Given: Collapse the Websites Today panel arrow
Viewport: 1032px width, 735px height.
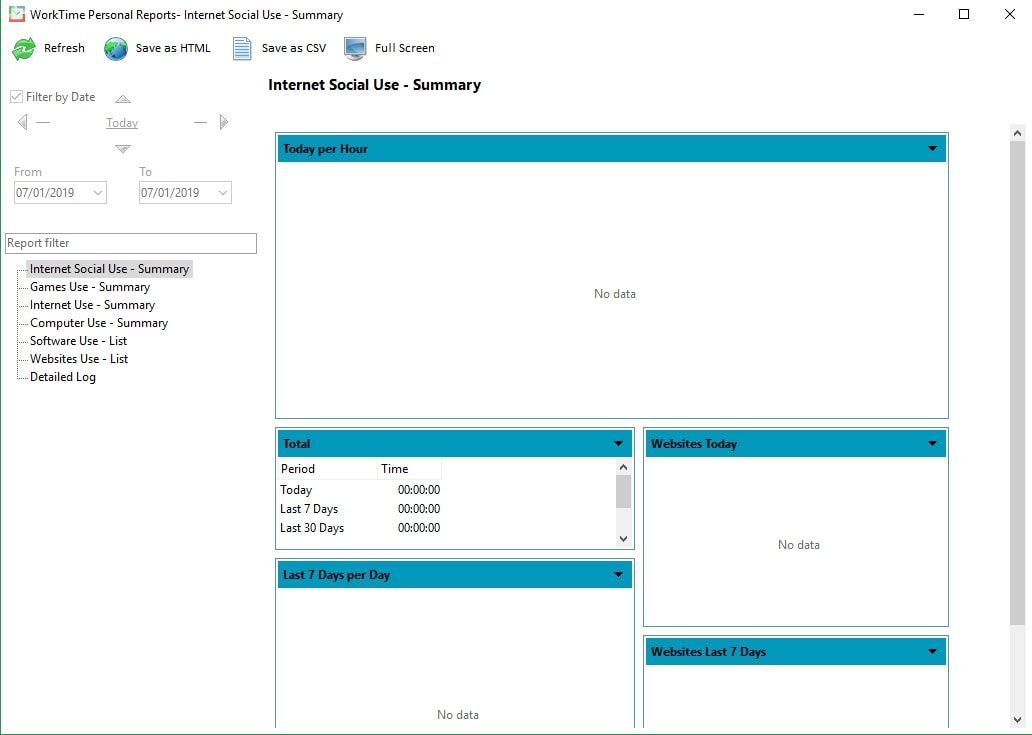Looking at the screenshot, I should tap(932, 444).
